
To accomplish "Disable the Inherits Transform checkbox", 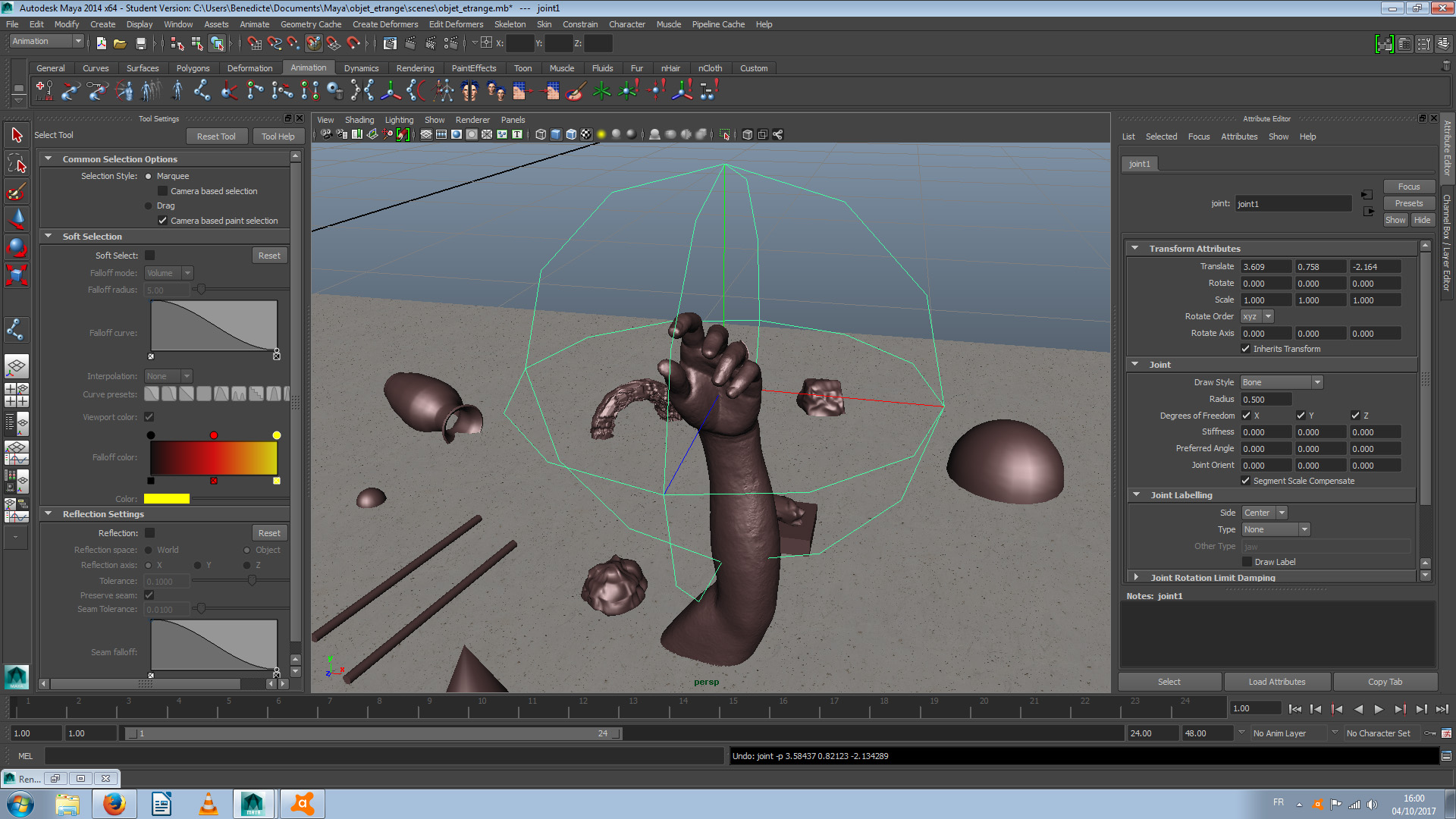I will coord(1246,349).
